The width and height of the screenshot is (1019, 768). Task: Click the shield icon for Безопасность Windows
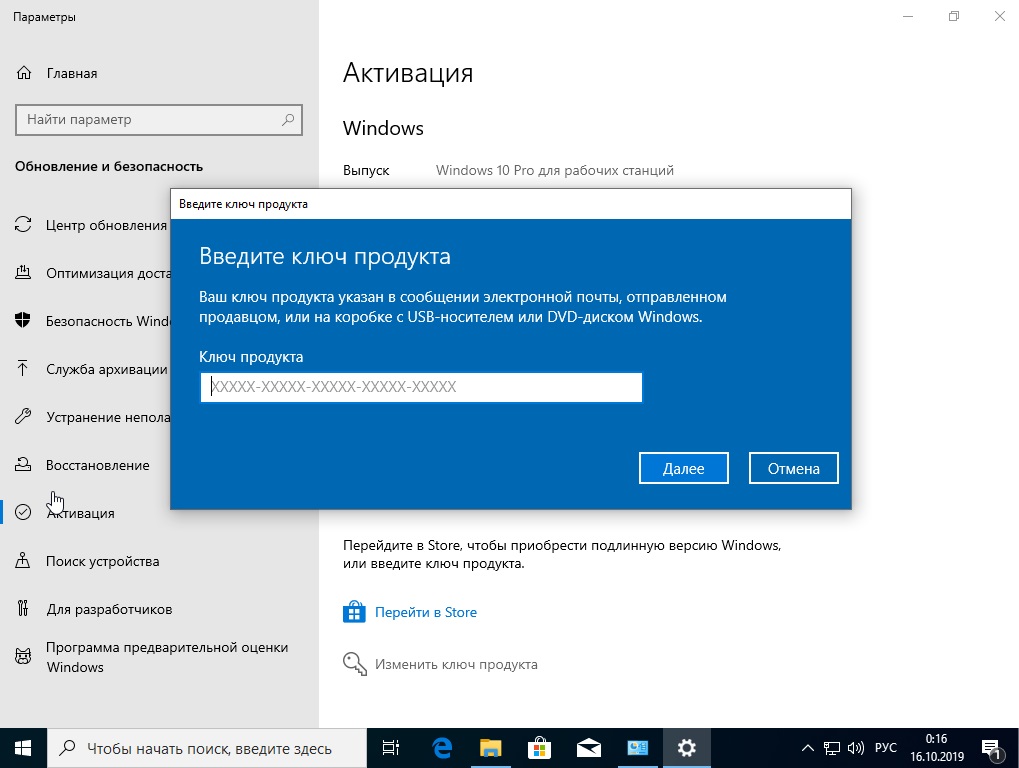click(x=23, y=320)
